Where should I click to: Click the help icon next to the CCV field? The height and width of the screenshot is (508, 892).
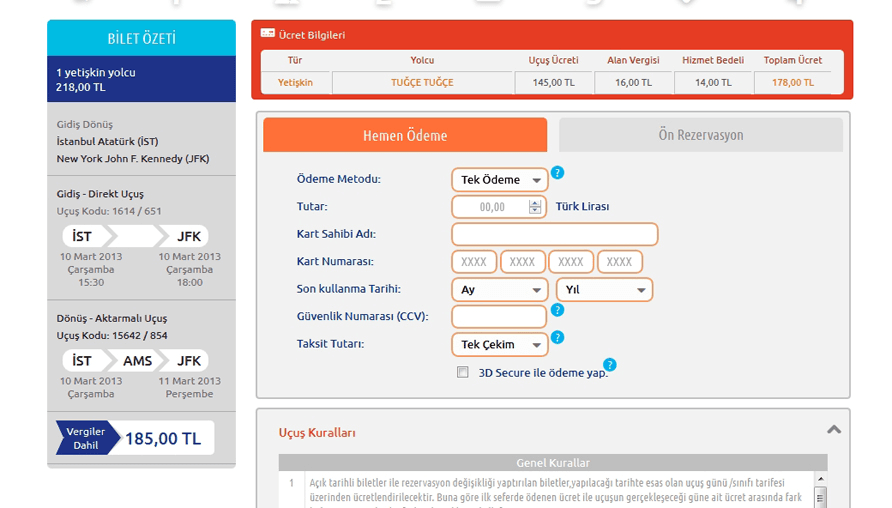(x=557, y=310)
